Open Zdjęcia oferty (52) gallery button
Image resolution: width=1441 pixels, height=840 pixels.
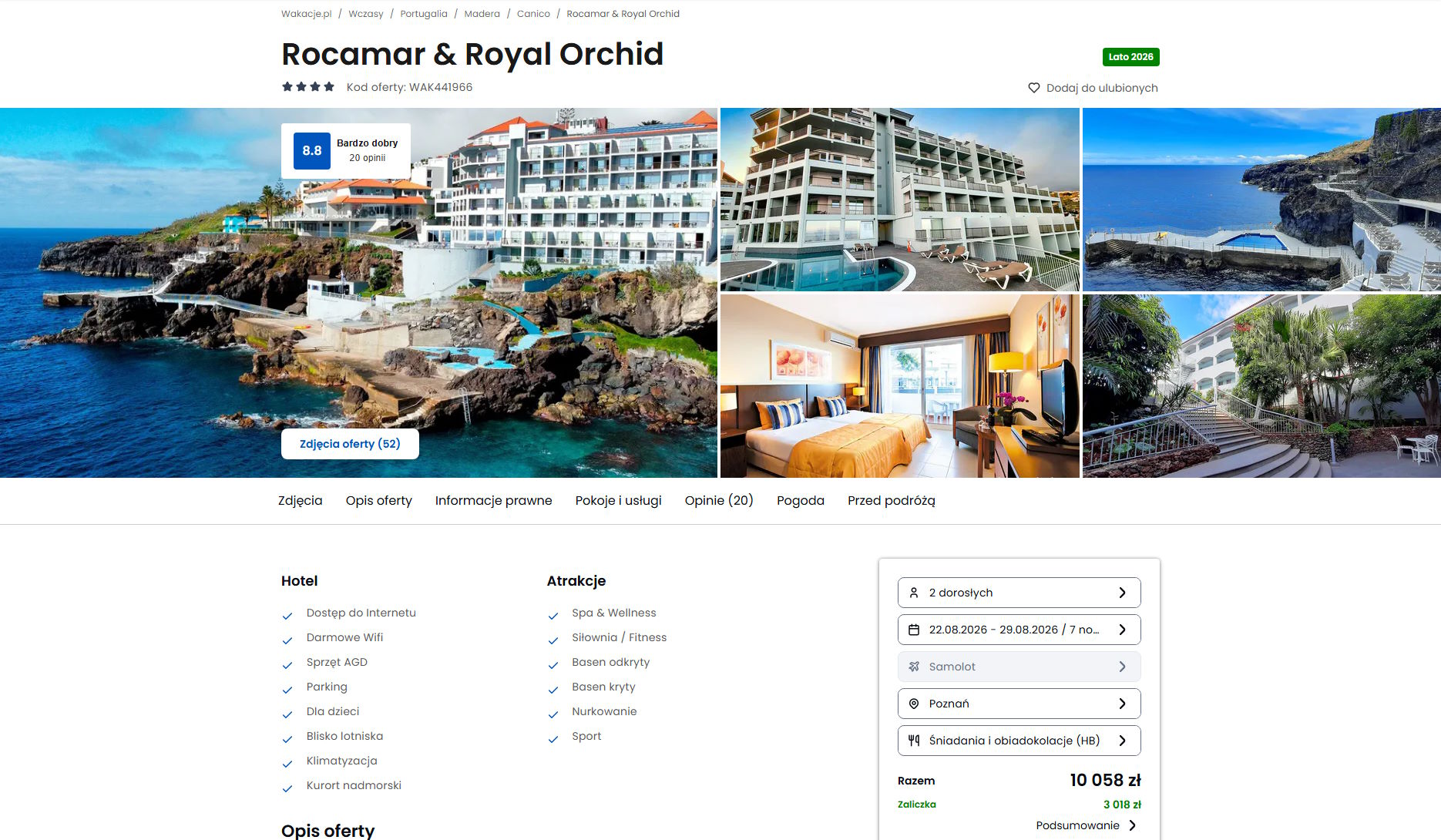[x=350, y=444]
